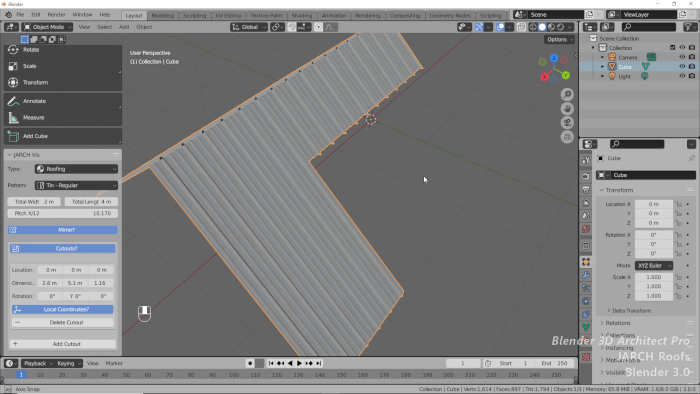Toggle X-ray view icon
The image size is (700, 394).
coord(521,27)
